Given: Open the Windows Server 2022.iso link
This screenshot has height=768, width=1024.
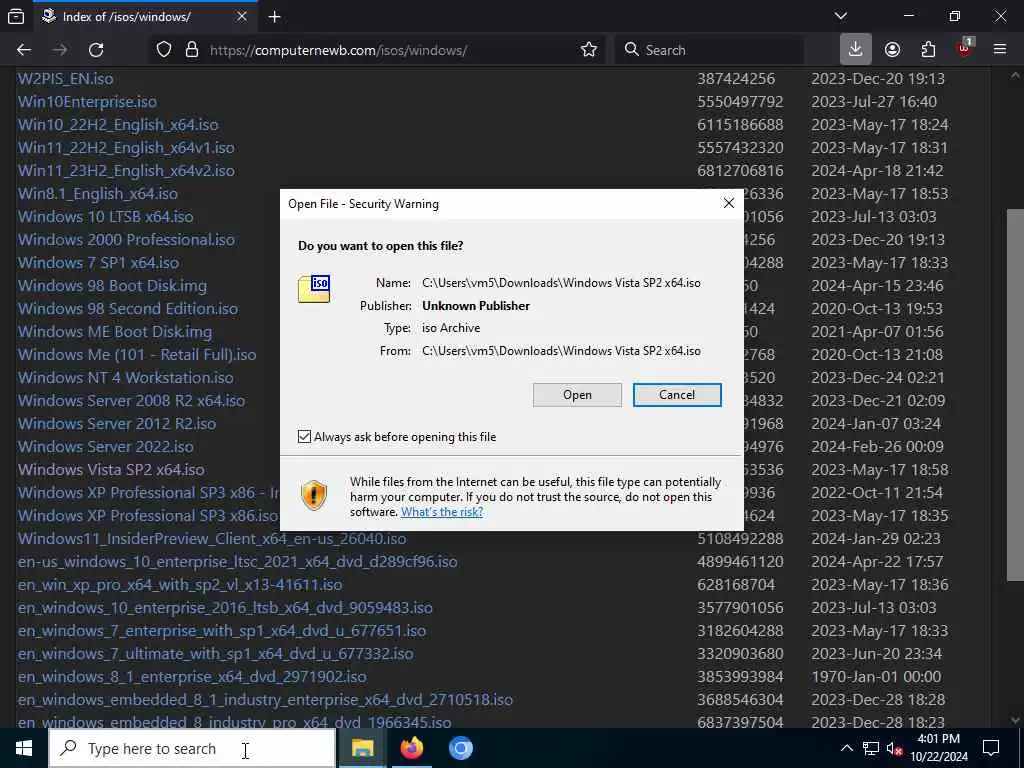Looking at the screenshot, I should click(105, 446).
